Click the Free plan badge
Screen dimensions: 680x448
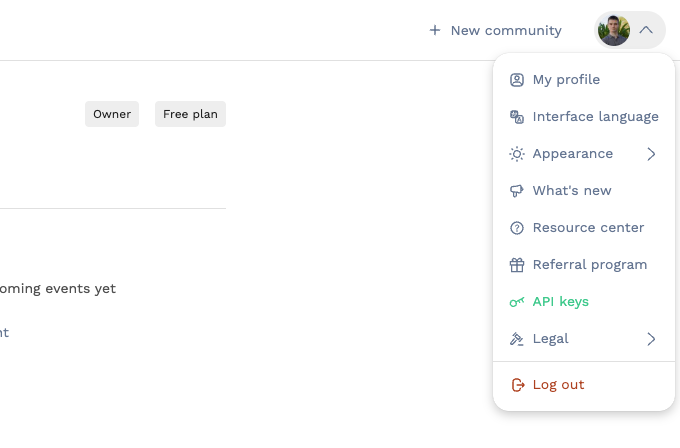(x=190, y=114)
